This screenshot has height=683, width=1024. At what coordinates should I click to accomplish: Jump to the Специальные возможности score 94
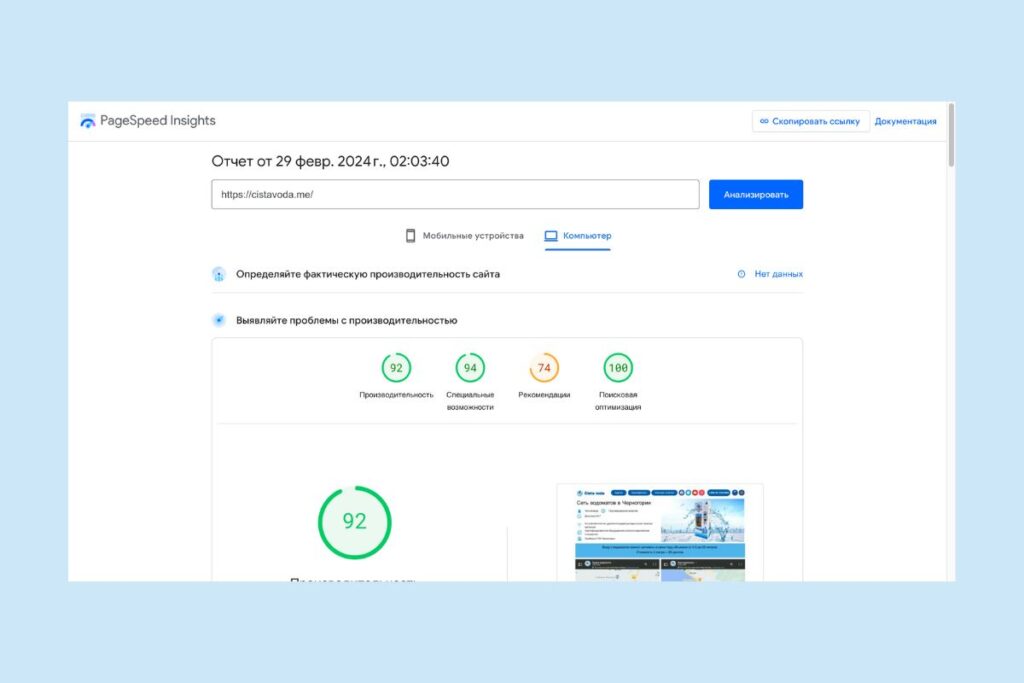[470, 368]
